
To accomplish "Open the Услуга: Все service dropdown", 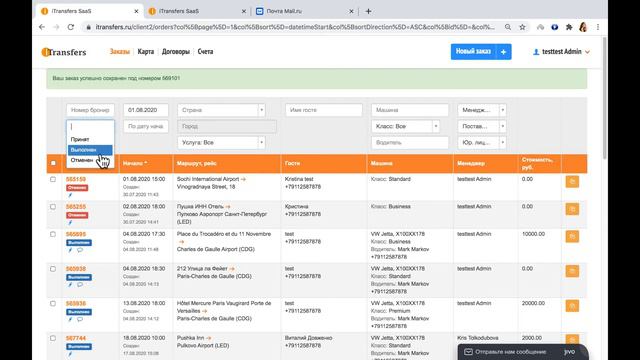I will pos(221,142).
